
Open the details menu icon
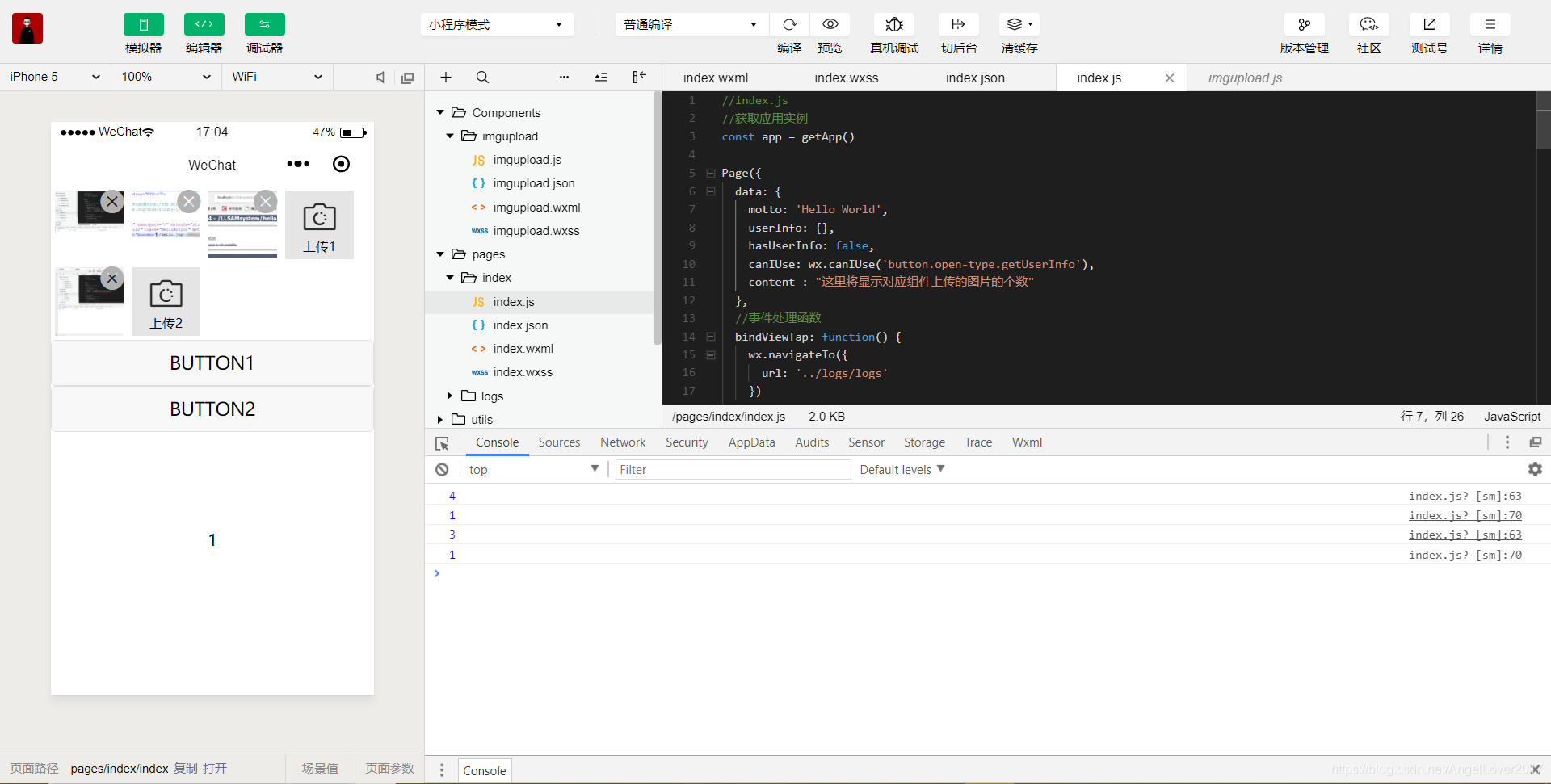tap(1490, 24)
